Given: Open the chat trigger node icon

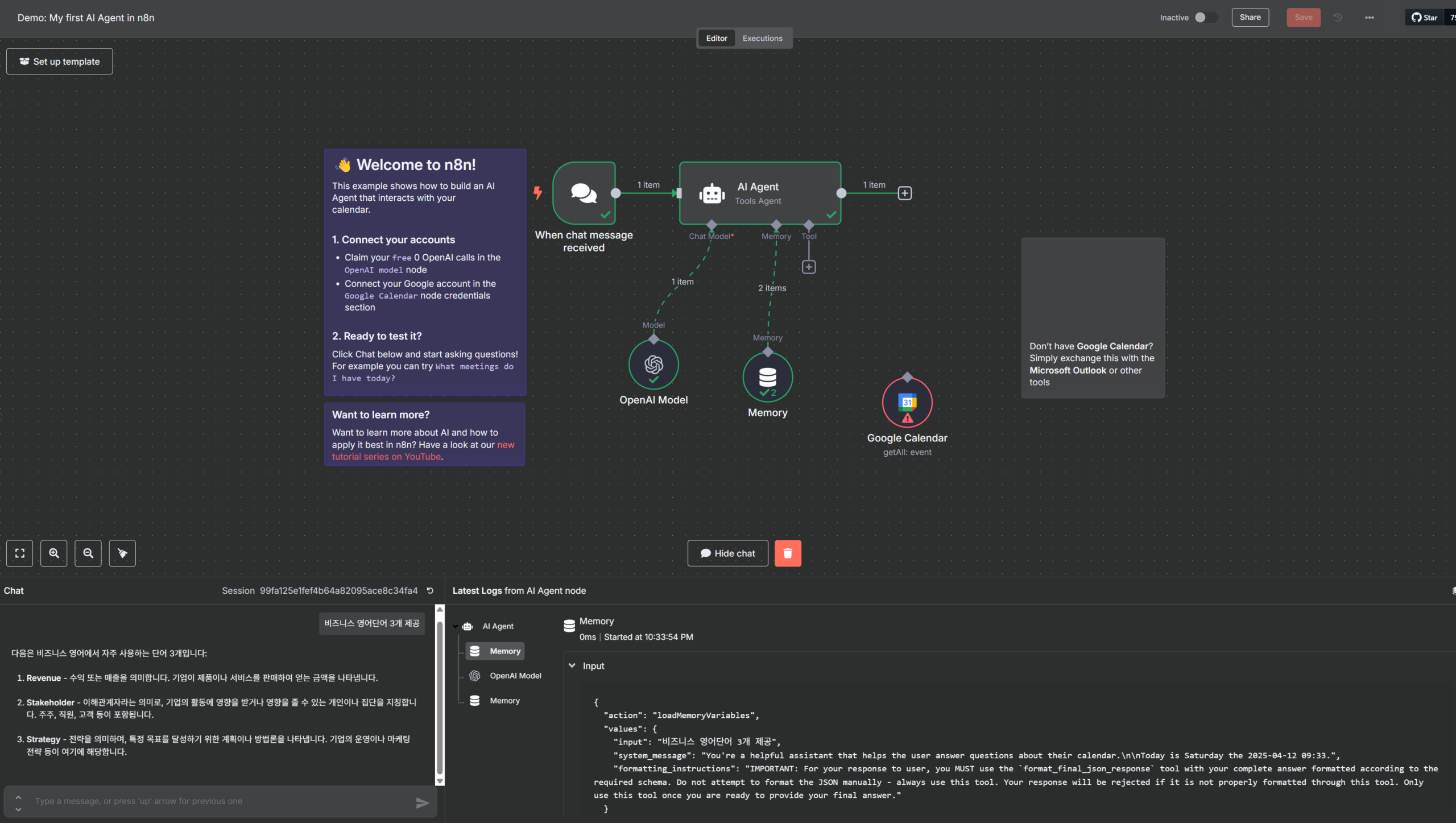Looking at the screenshot, I should click(584, 193).
